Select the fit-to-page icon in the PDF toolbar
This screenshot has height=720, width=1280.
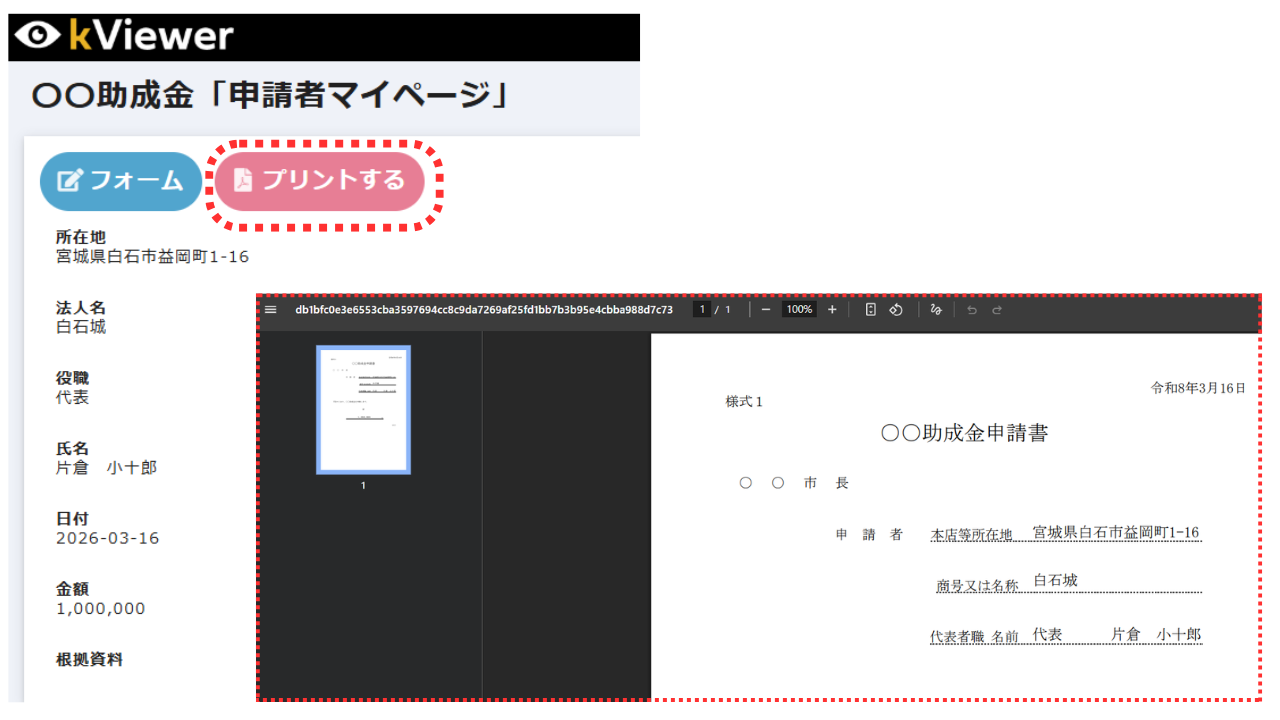[x=870, y=309]
